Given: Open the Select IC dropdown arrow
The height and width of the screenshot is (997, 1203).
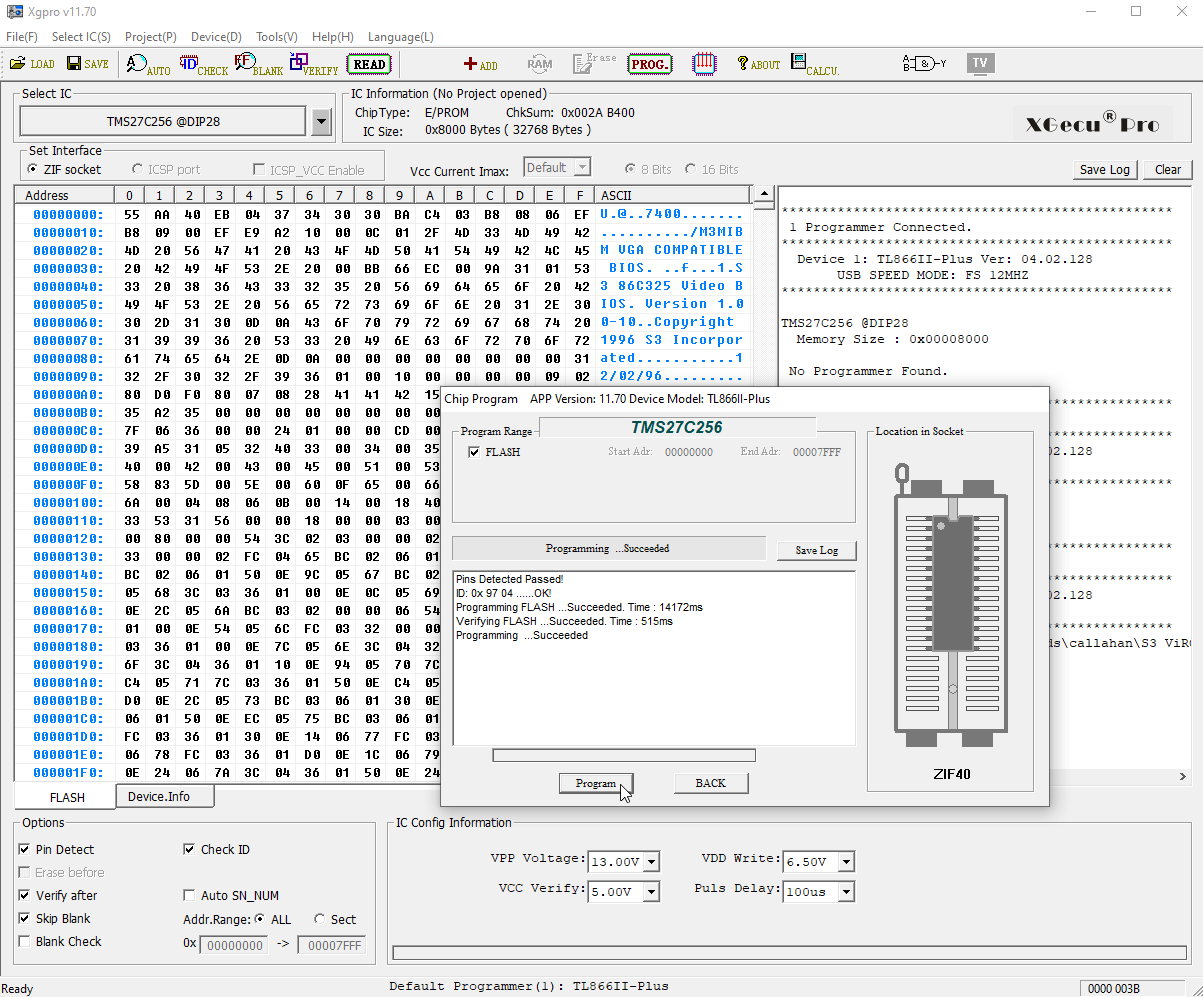Looking at the screenshot, I should [321, 122].
